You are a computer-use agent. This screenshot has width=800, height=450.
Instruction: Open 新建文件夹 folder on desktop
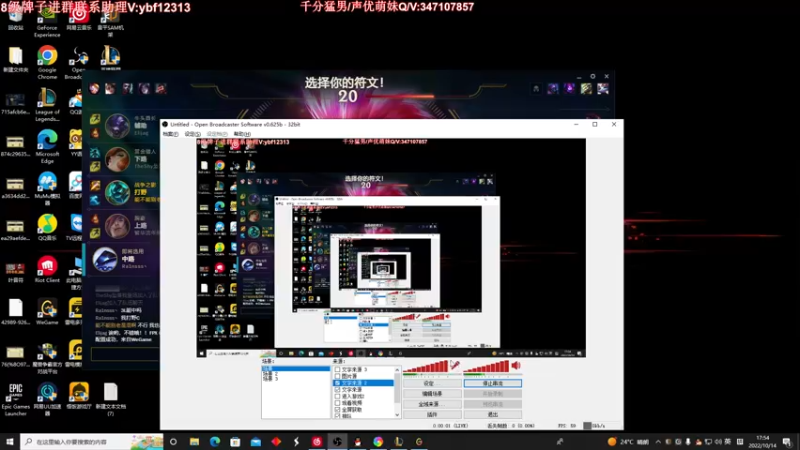pyautogui.click(x=15, y=60)
